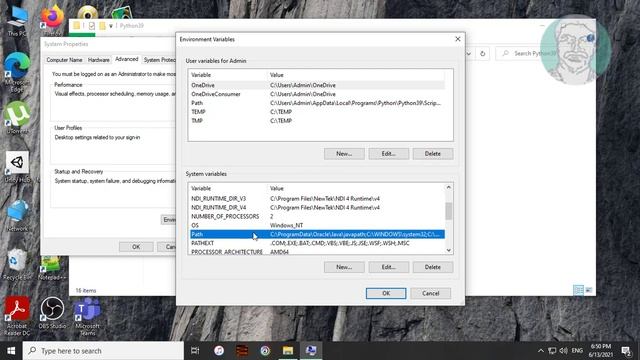Screen dimensions: 640x360
Task: Select the OneDrive user variable
Action: pyautogui.click(x=318, y=85)
